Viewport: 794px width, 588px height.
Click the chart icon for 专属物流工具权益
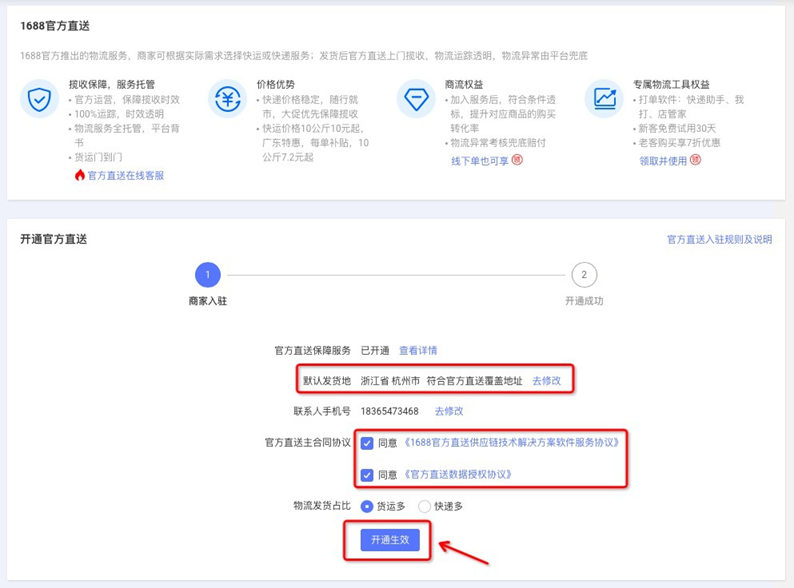[x=604, y=98]
